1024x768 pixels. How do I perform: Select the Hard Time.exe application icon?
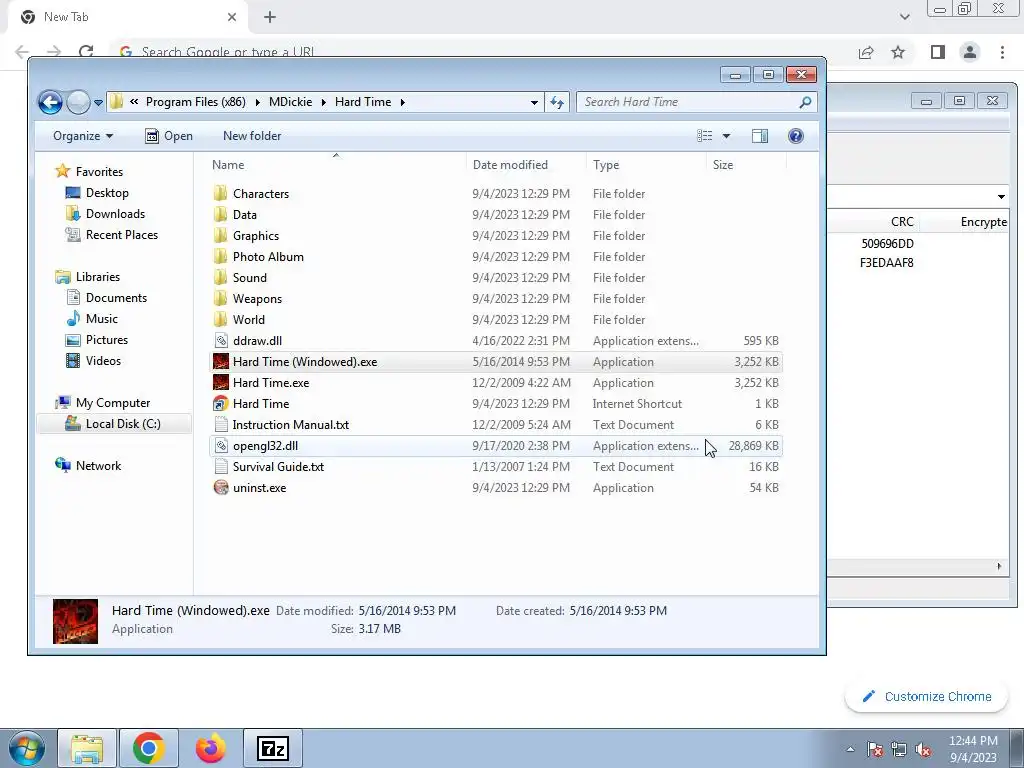coord(221,382)
